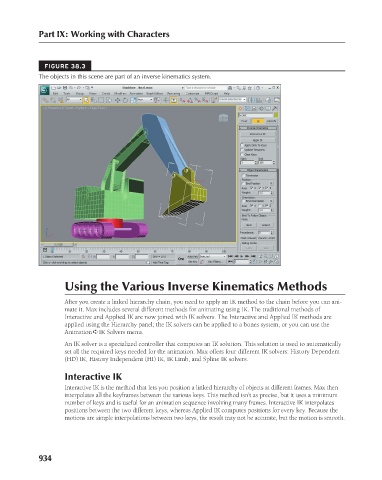Select the Move transform tool
Screen dimensions: 382x480
[x=118, y=100]
